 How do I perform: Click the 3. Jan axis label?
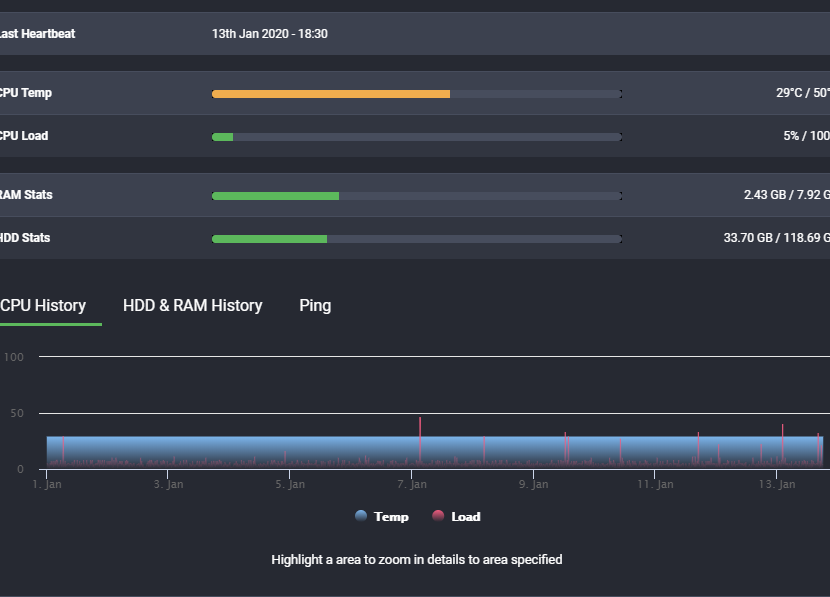point(169,484)
